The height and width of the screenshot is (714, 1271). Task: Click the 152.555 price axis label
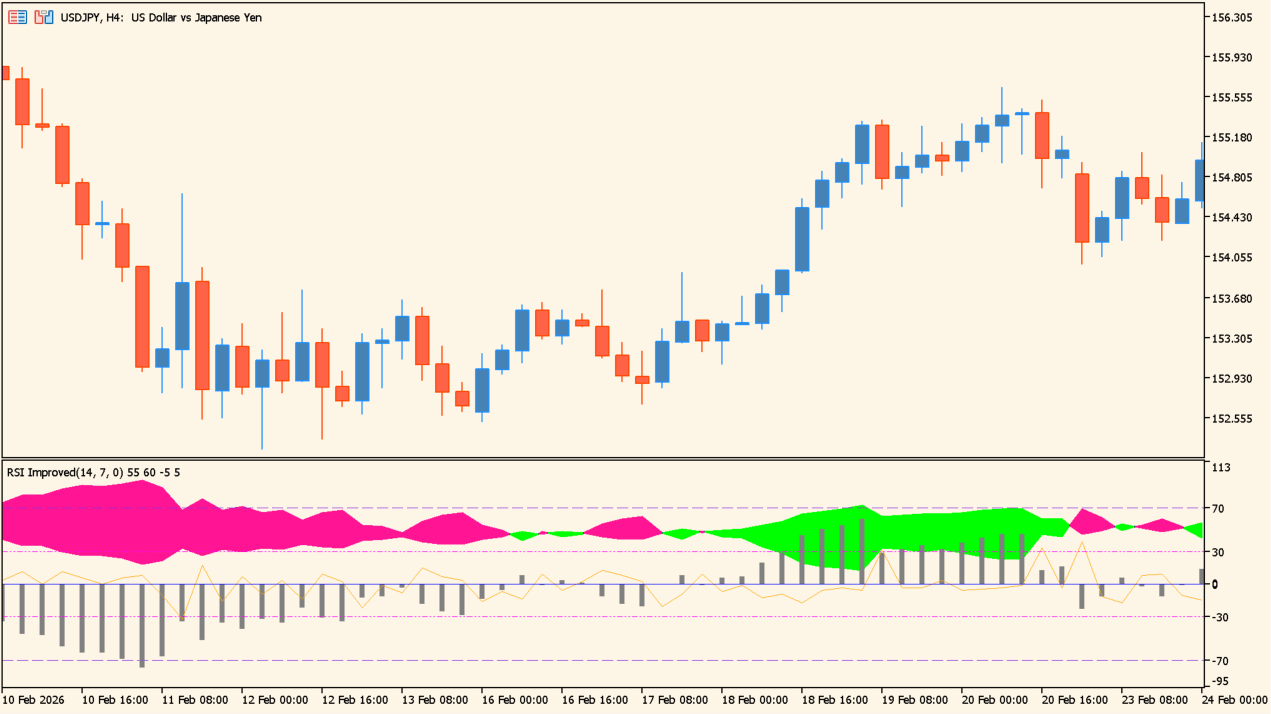click(1232, 419)
